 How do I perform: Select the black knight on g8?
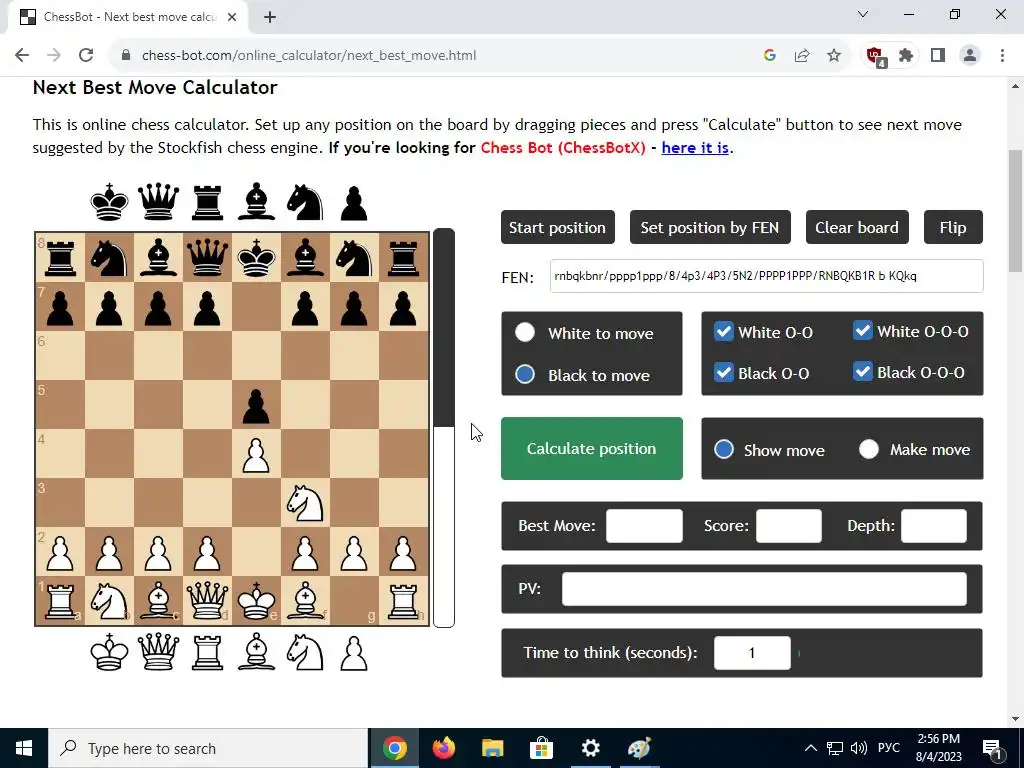click(x=354, y=258)
